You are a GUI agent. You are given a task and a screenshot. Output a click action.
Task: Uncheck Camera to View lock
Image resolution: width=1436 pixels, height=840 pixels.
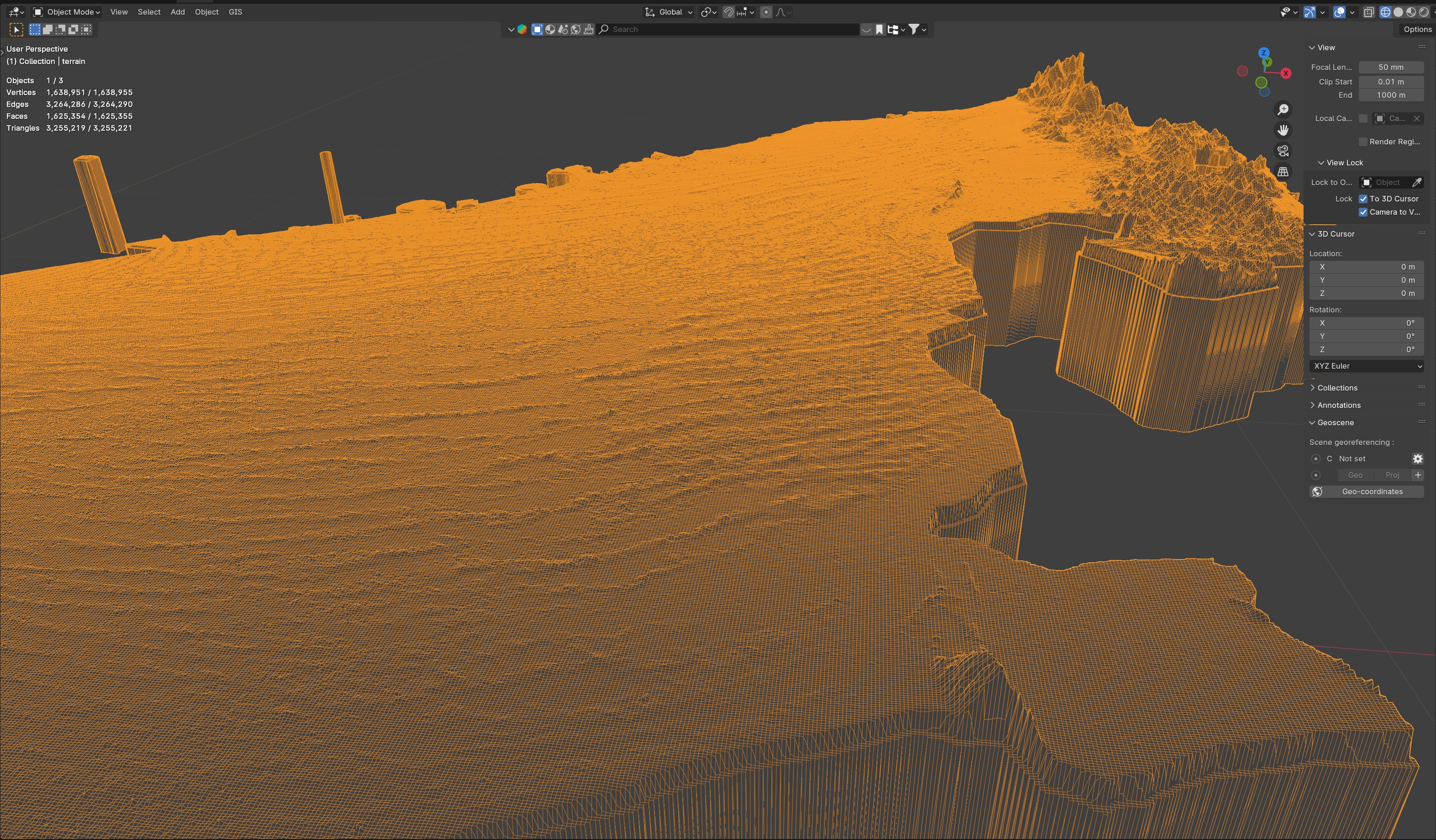1363,212
